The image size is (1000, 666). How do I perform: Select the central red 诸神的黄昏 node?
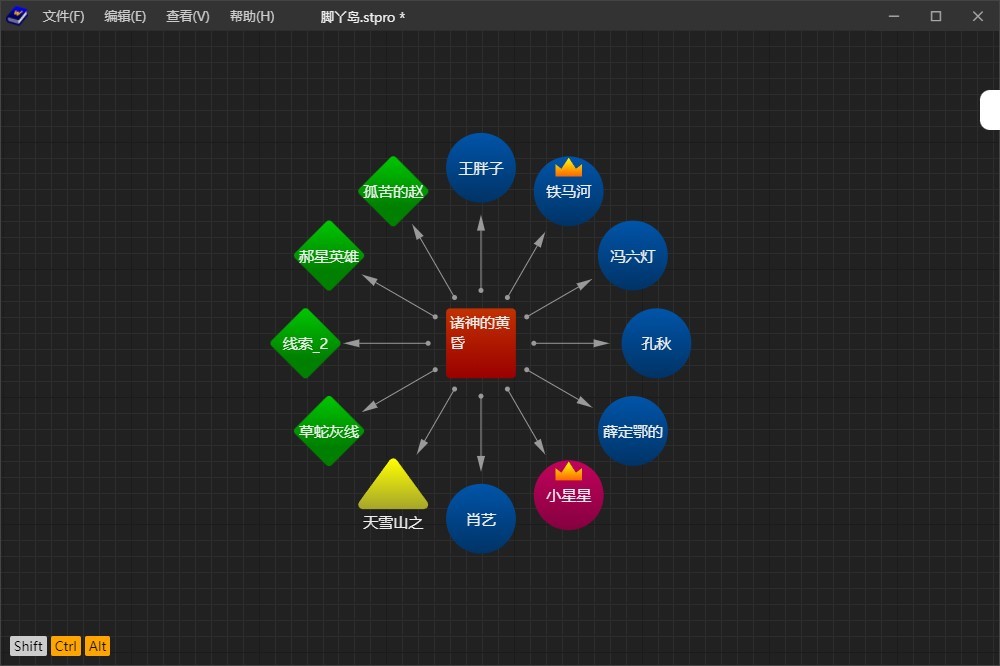coord(480,343)
